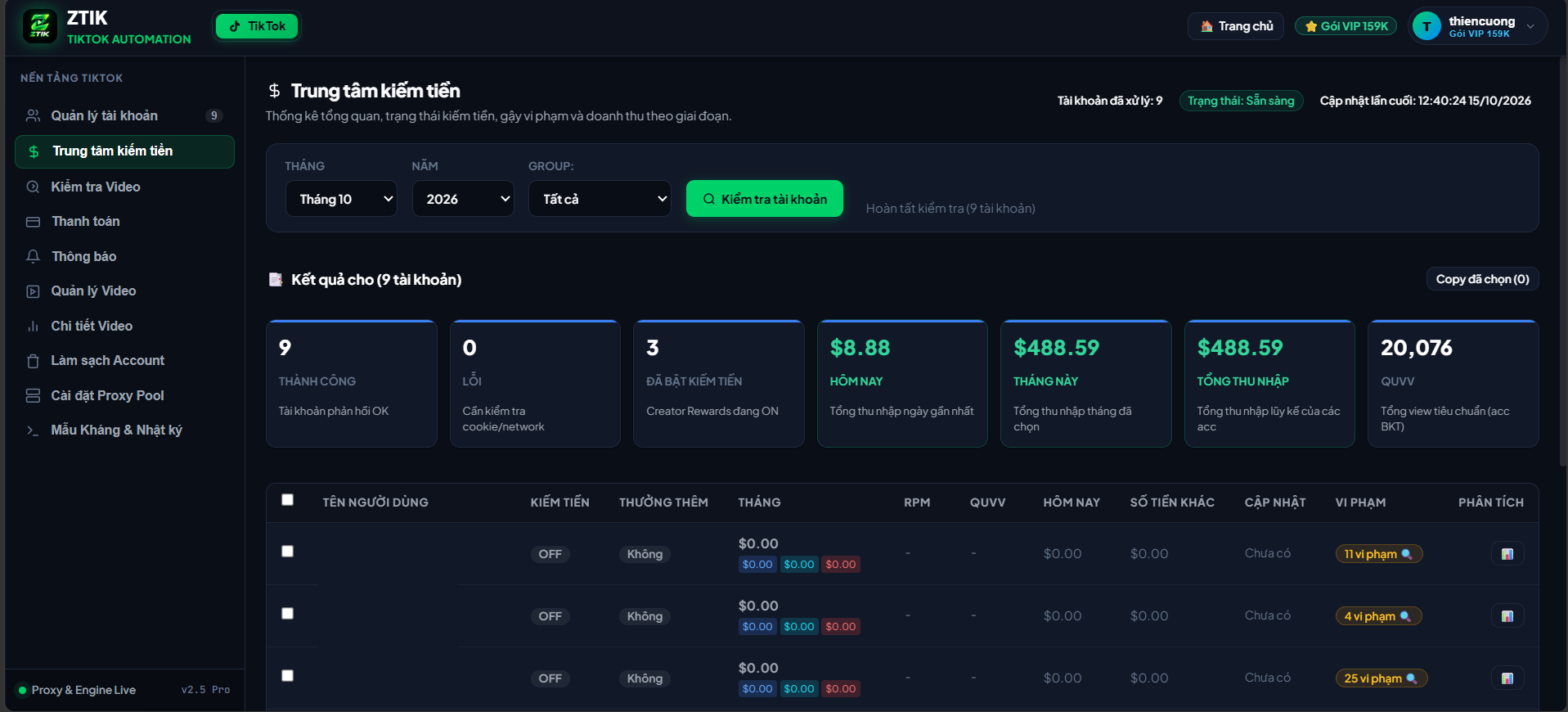
Task: Click the Kiểm tra Video search icon
Action: point(33,187)
